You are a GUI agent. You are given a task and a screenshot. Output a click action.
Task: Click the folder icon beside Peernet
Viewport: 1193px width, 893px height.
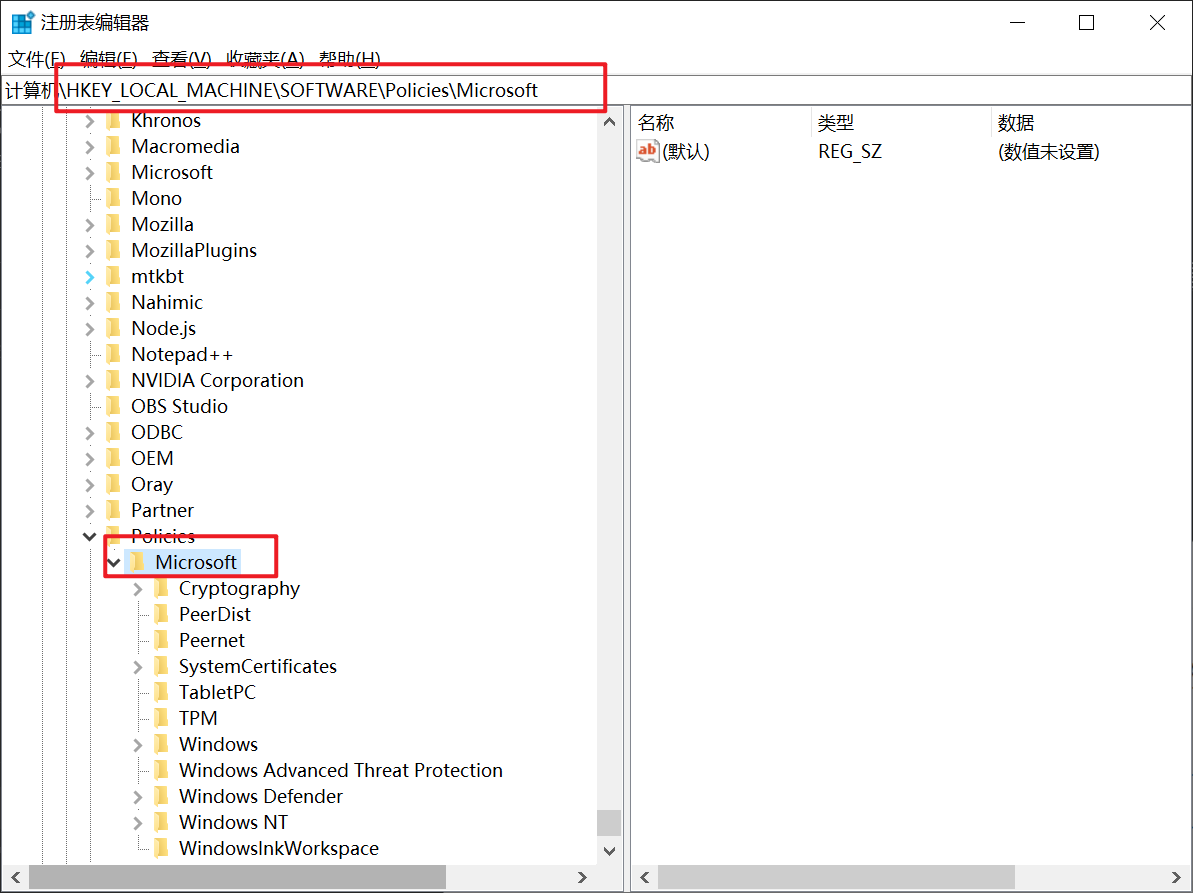tap(161, 640)
